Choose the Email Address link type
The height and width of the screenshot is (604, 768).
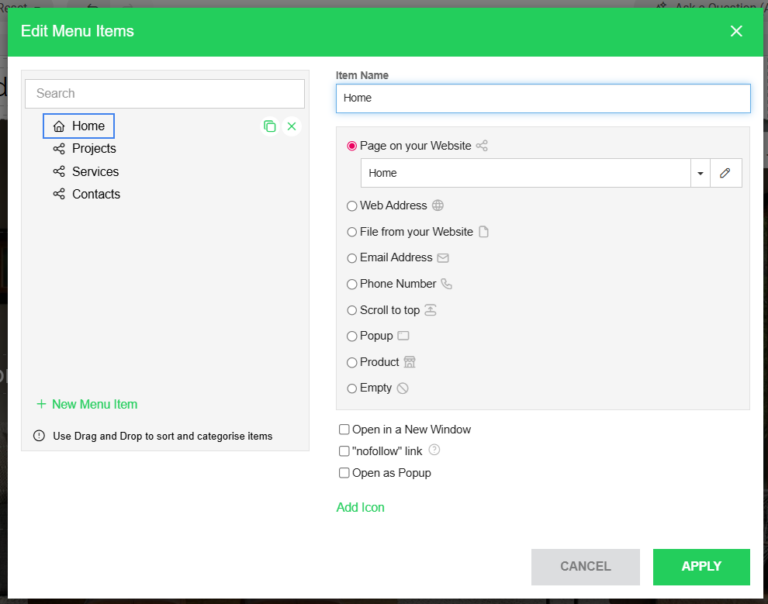pyautogui.click(x=352, y=258)
